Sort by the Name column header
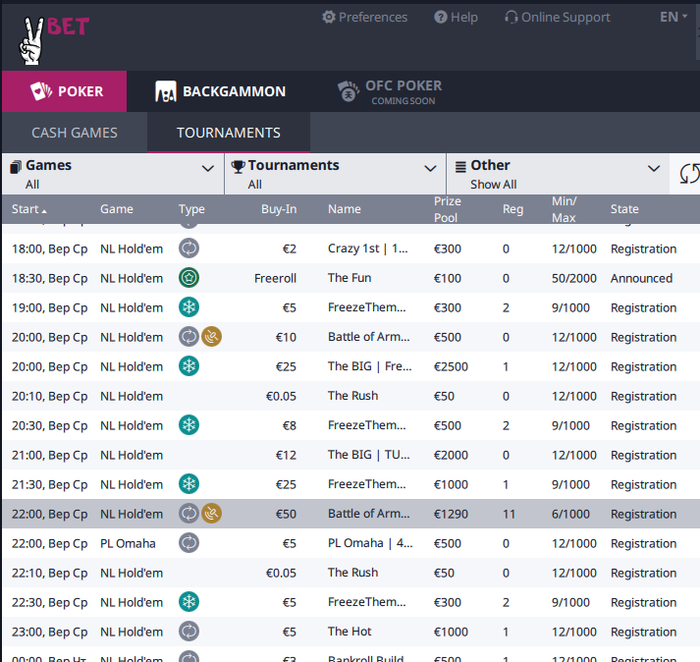Screen dimensions: 700x662 344,209
